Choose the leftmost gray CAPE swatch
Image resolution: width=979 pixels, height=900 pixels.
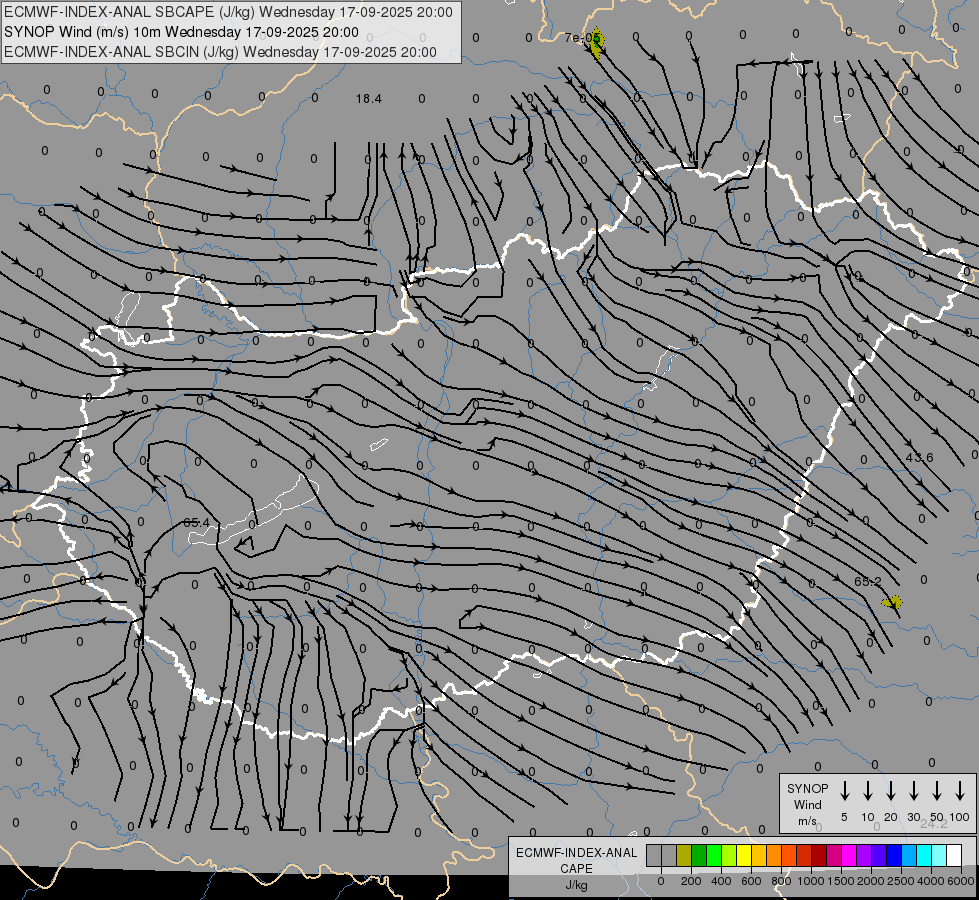(x=654, y=856)
